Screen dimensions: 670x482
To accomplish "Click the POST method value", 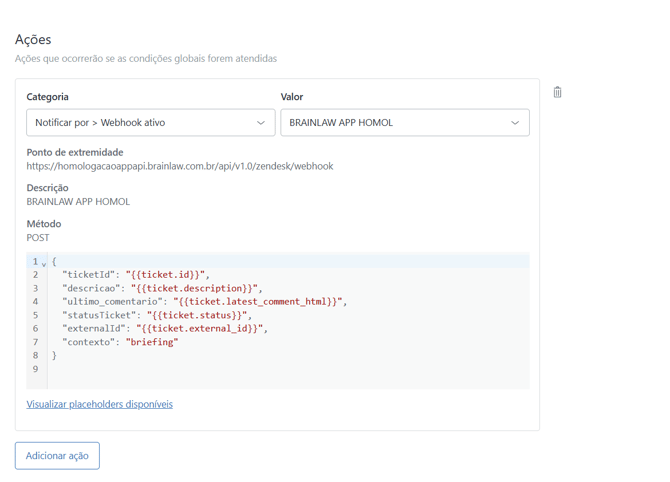I will (38, 238).
